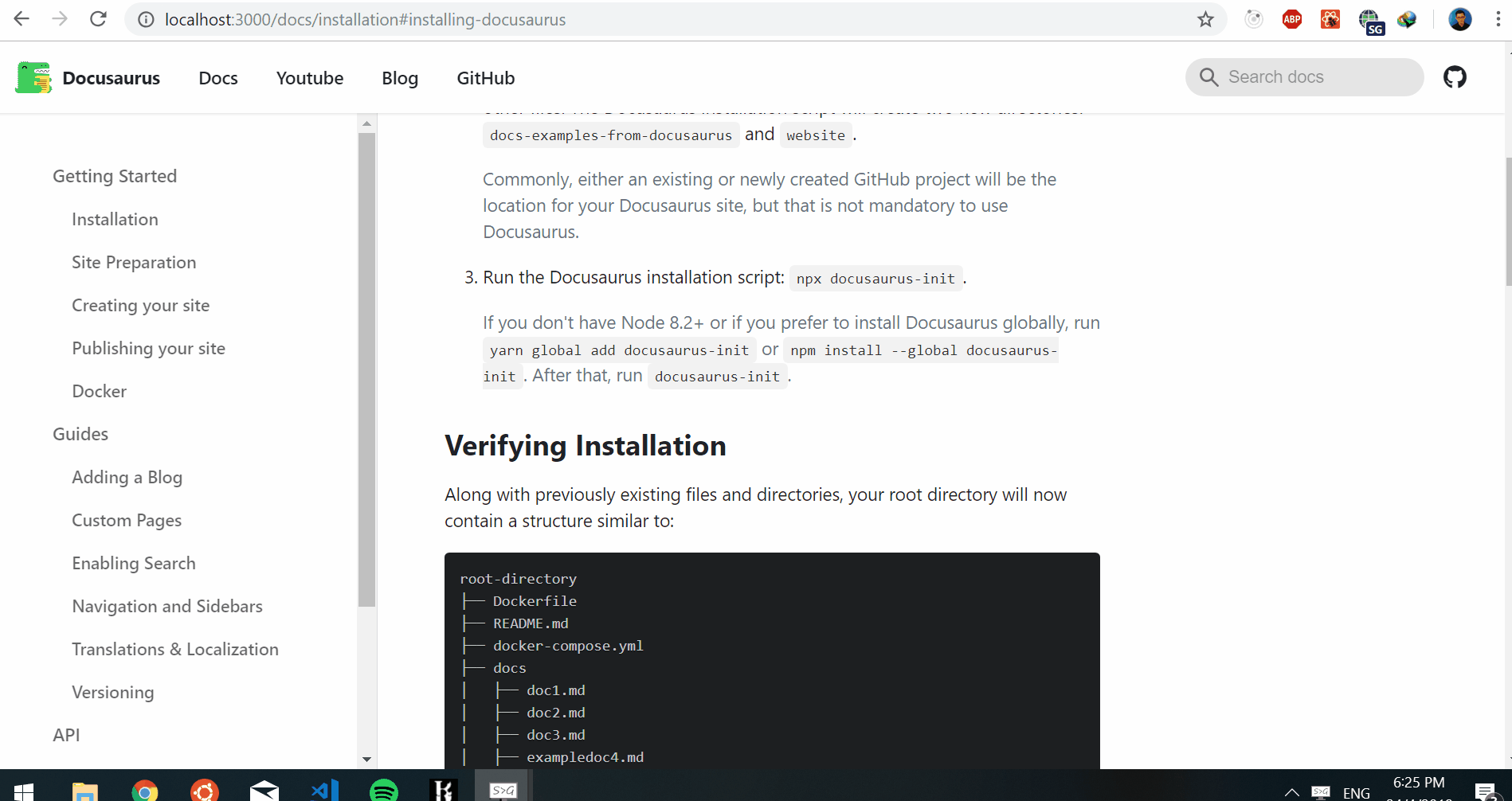The height and width of the screenshot is (801, 1512).
Task: Click the AdBlock Plus extension icon
Action: click(1292, 19)
